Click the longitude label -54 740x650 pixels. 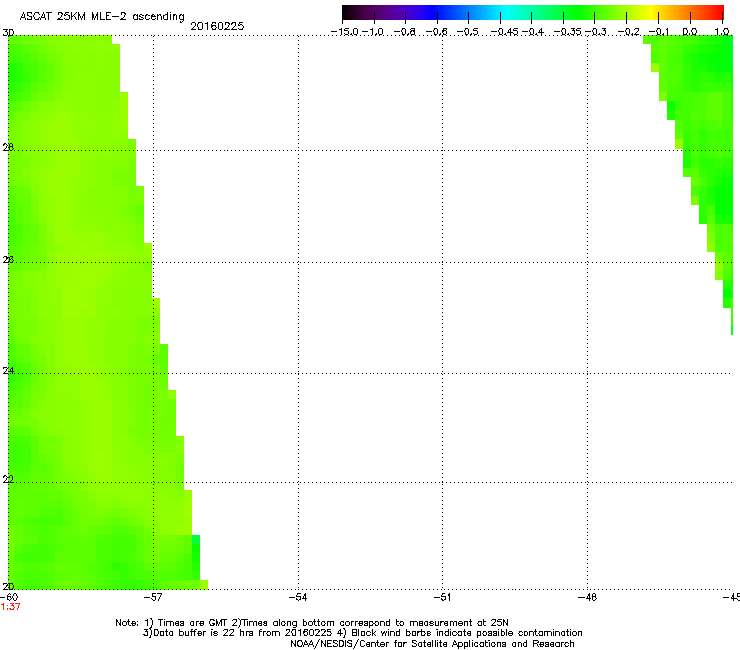(x=298, y=597)
